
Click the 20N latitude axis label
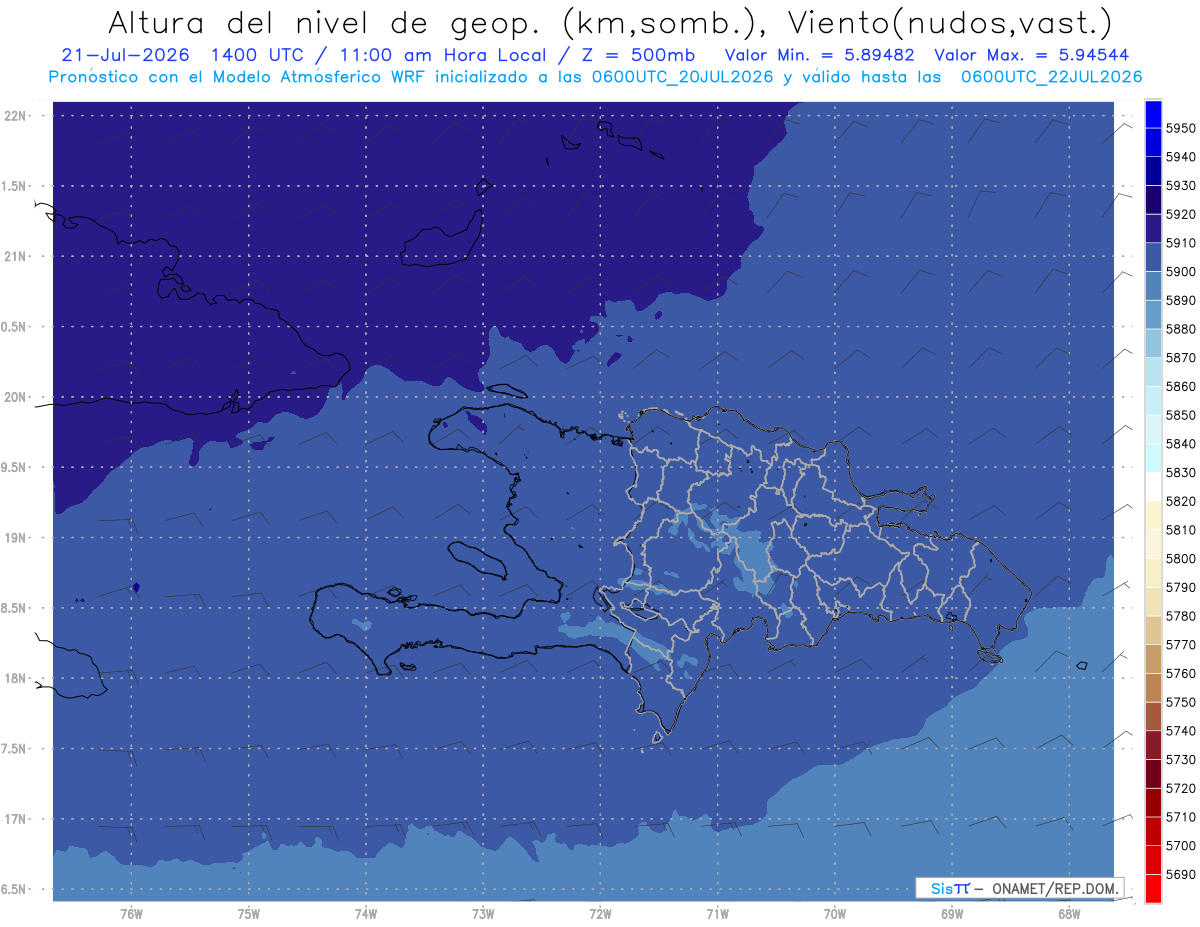pyautogui.click(x=16, y=397)
